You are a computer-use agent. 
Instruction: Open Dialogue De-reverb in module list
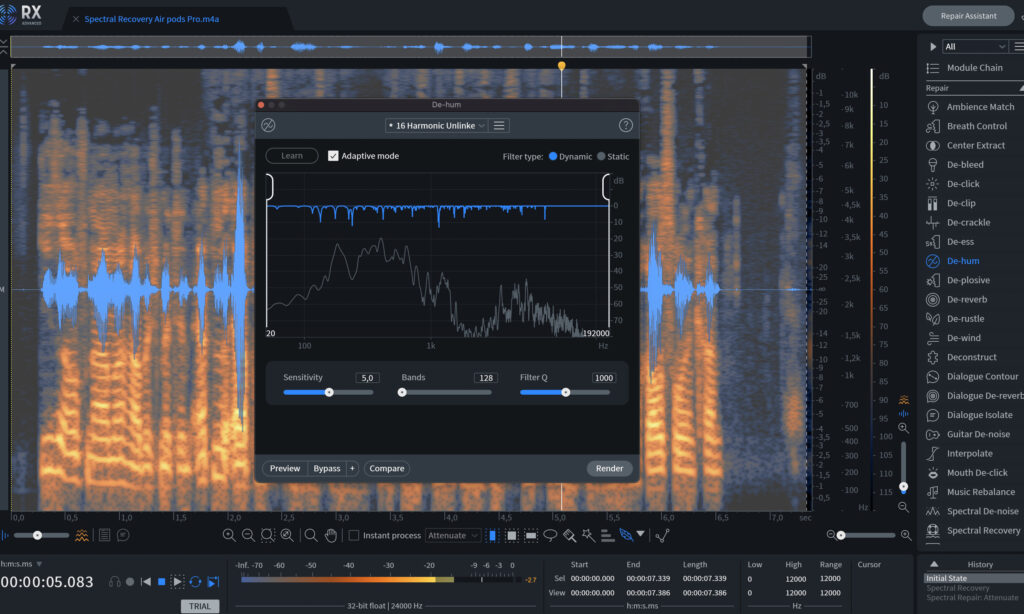974,396
